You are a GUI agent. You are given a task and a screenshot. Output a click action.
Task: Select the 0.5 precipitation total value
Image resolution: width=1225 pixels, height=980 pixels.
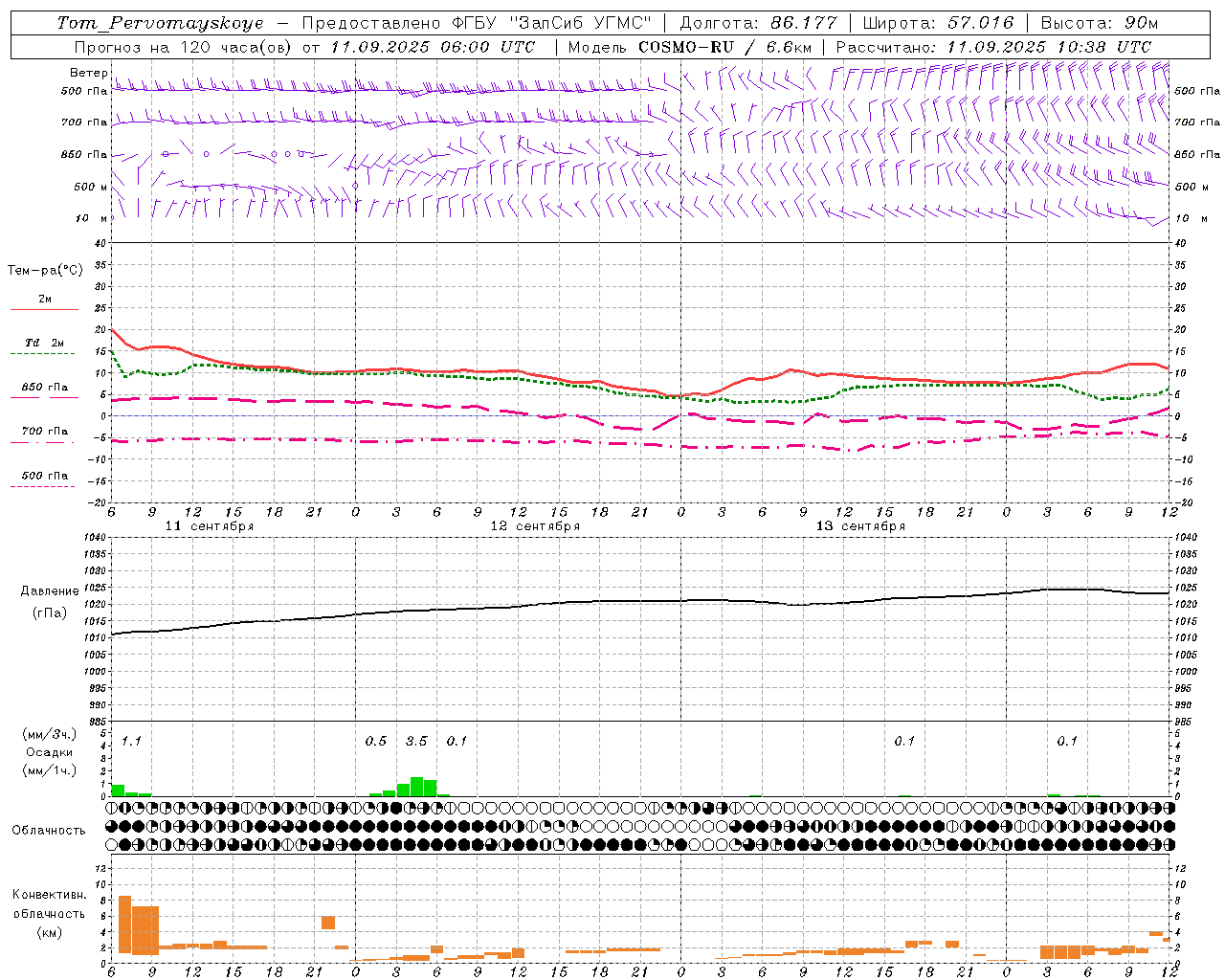click(x=376, y=742)
